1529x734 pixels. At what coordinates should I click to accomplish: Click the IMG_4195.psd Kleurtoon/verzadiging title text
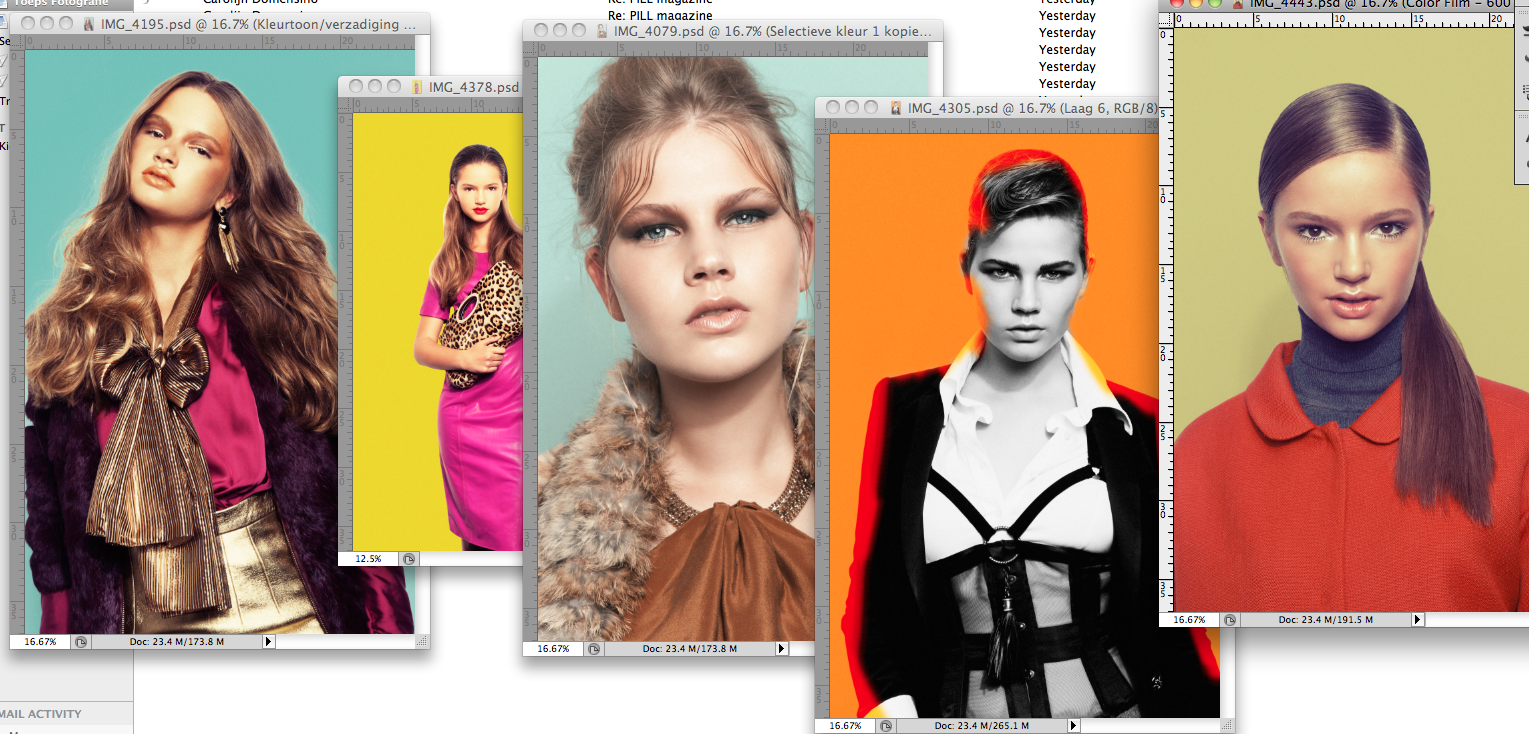(x=258, y=24)
